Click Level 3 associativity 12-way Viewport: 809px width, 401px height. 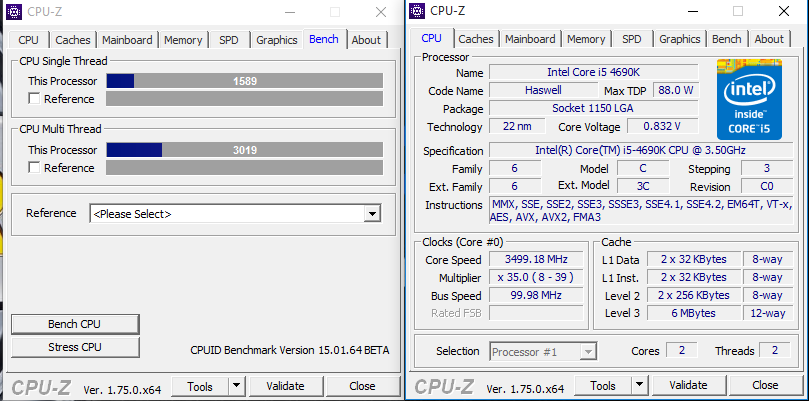click(768, 313)
